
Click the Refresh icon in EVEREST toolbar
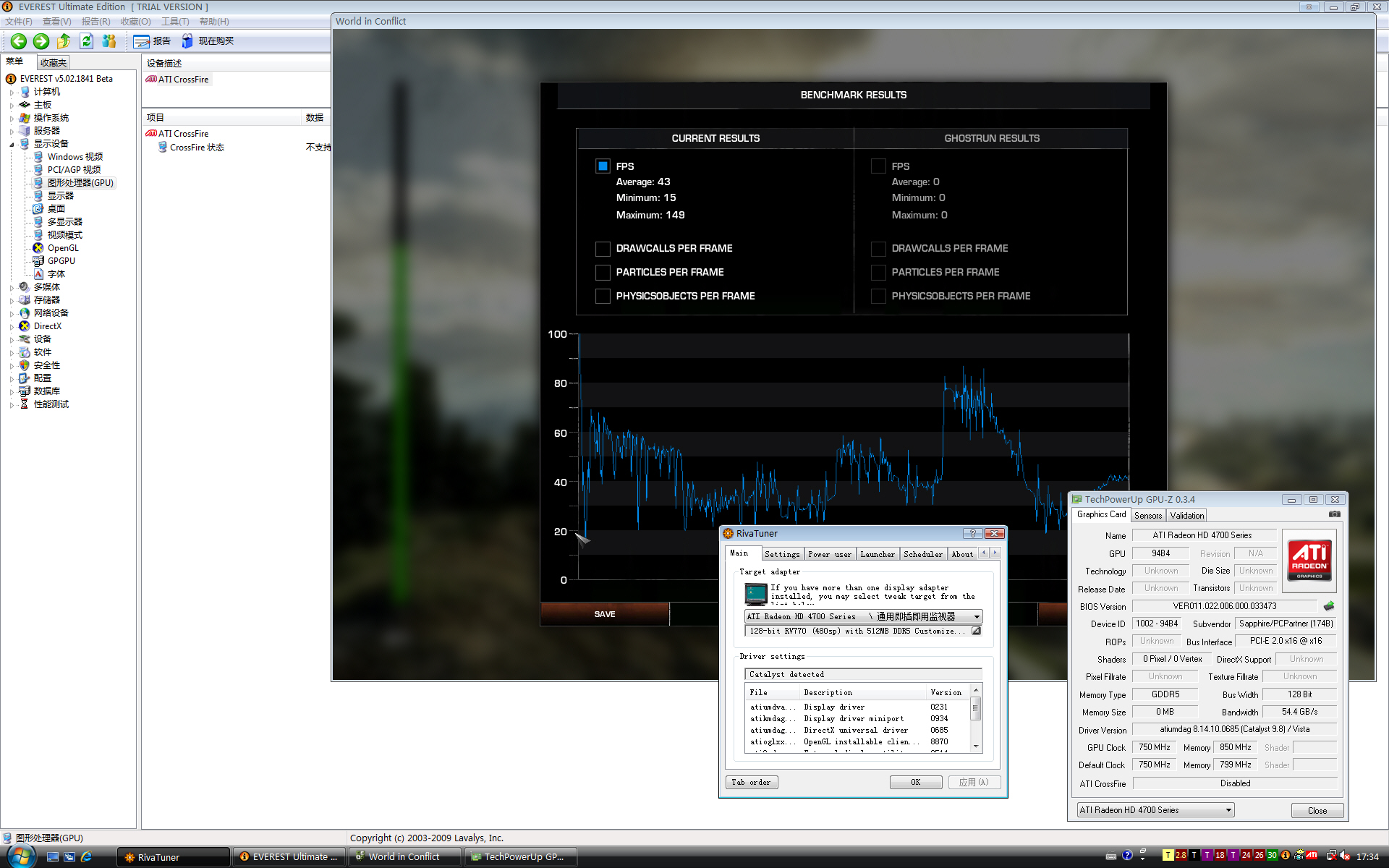[x=87, y=41]
